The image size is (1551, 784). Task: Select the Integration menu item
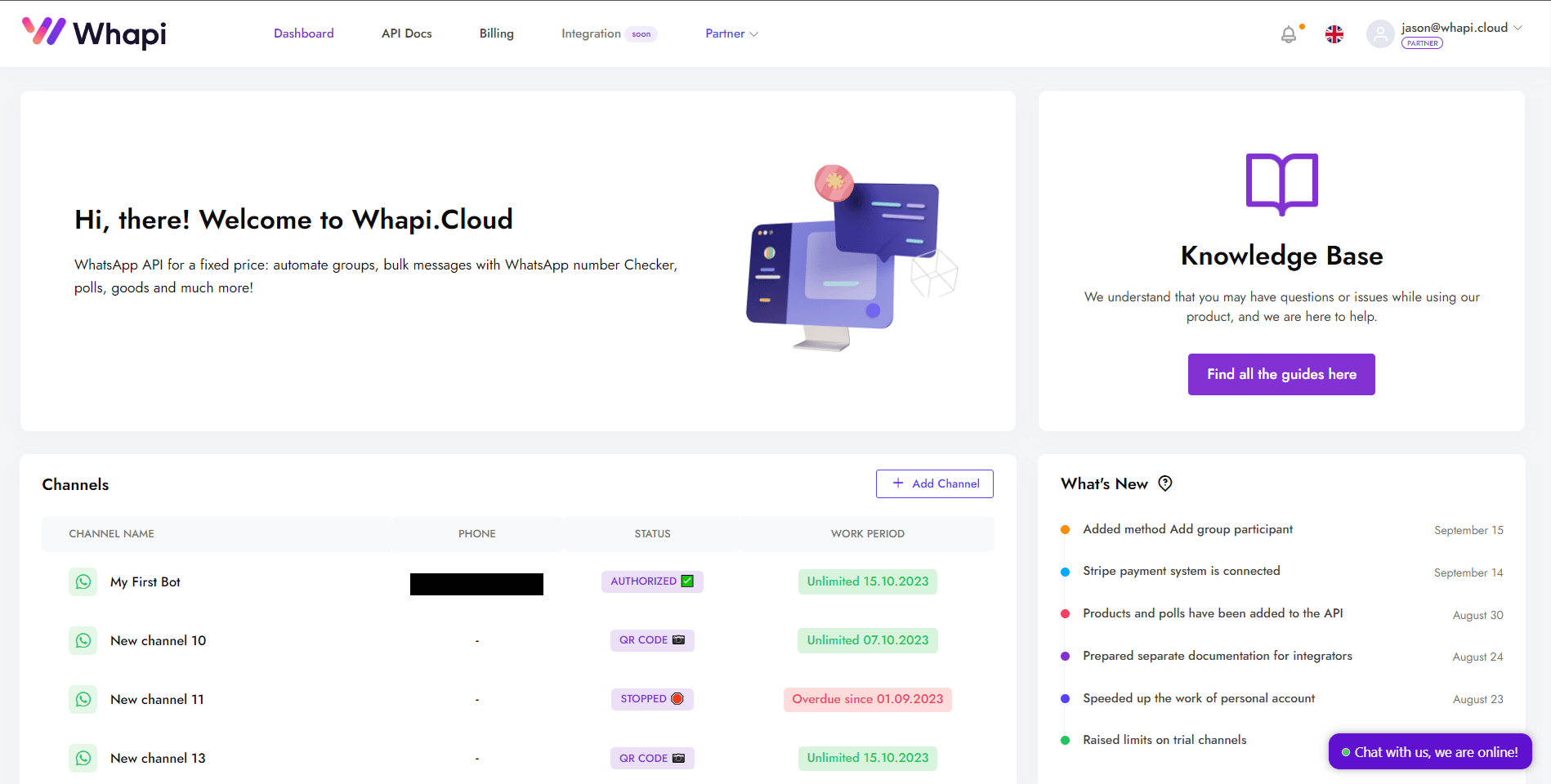click(609, 33)
